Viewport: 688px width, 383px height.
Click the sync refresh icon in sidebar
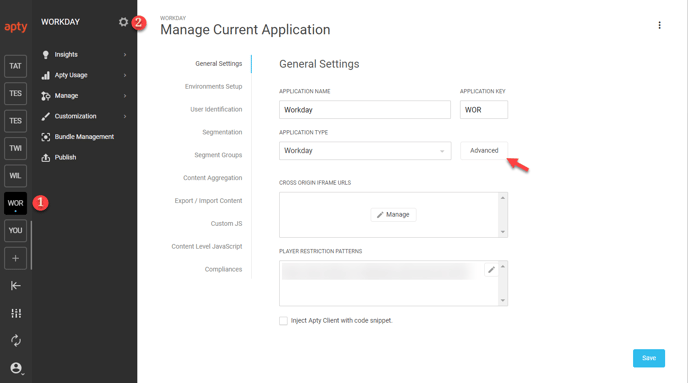pyautogui.click(x=16, y=341)
